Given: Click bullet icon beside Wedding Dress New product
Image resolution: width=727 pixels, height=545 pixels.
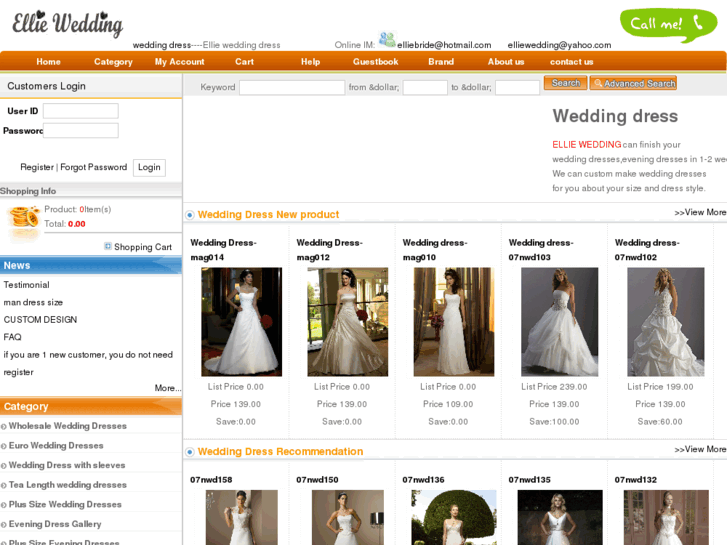Looking at the screenshot, I should click(190, 215).
